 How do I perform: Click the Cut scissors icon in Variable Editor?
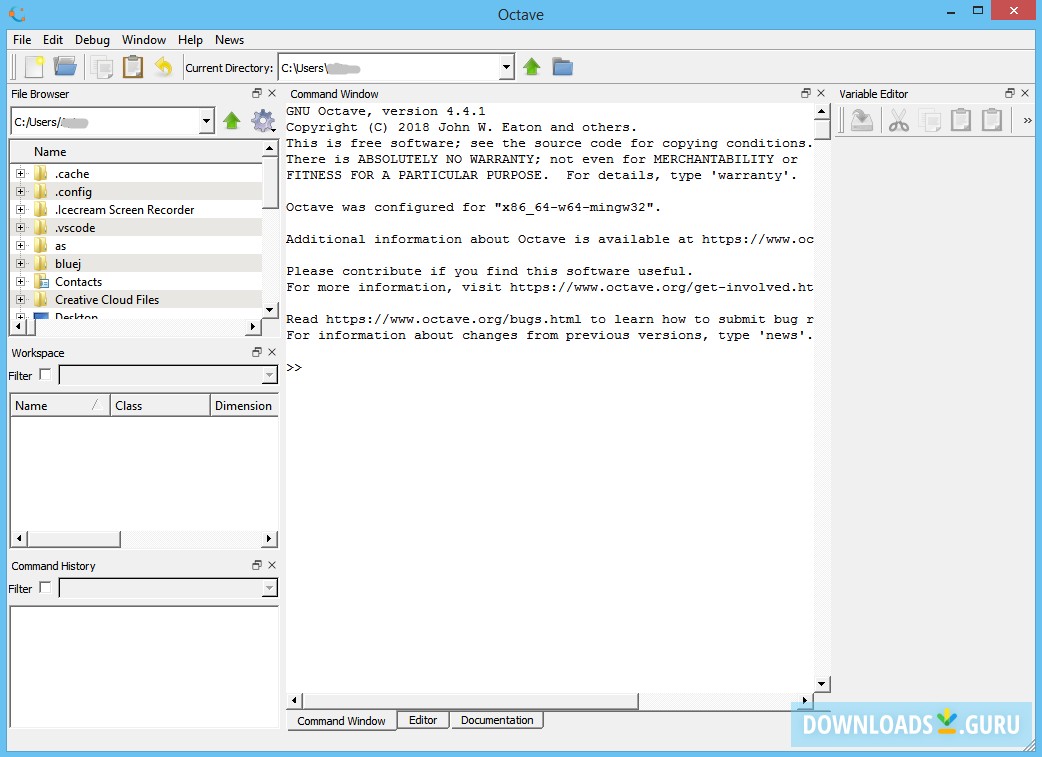click(x=899, y=121)
